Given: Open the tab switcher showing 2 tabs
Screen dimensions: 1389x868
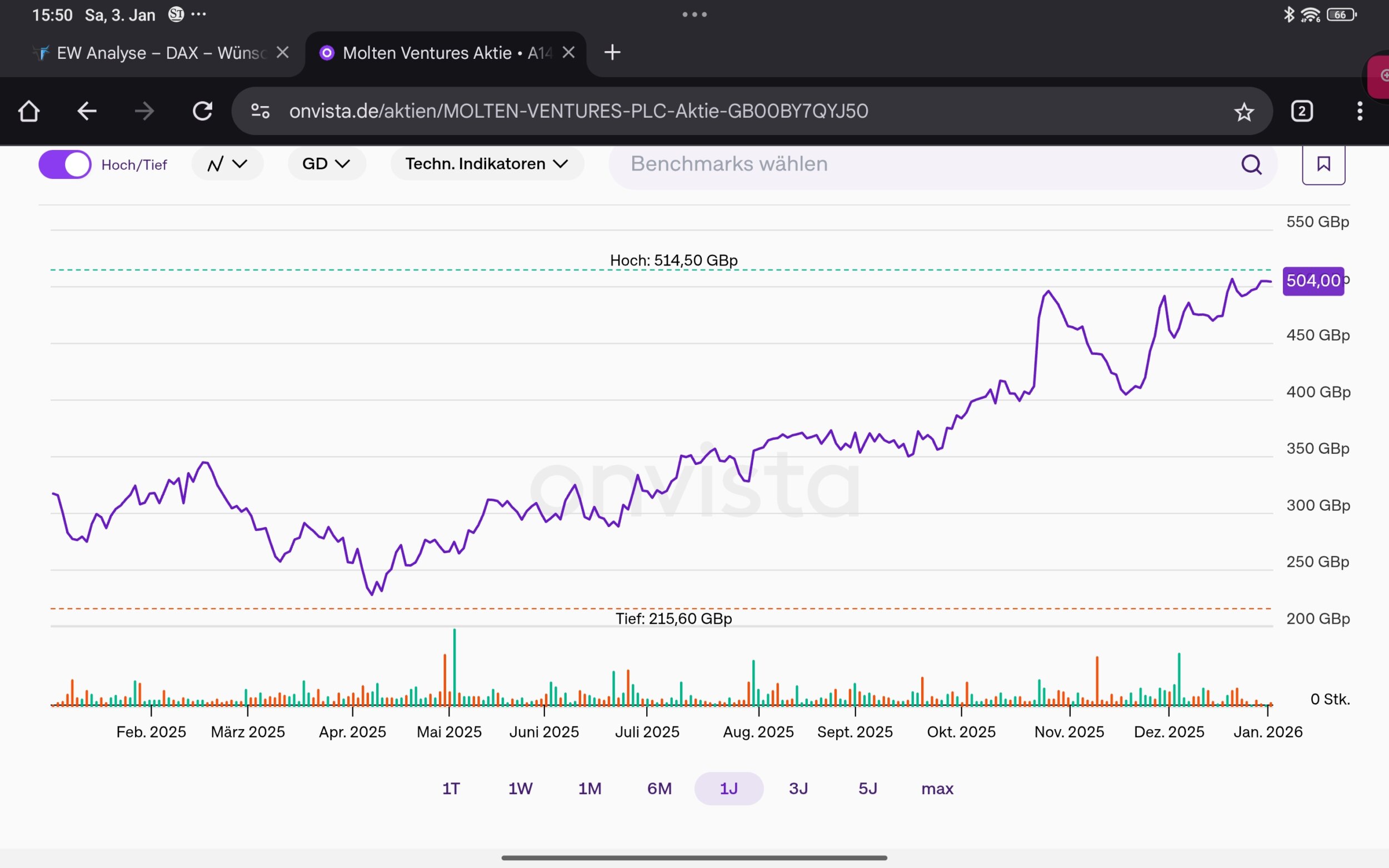Looking at the screenshot, I should tap(1302, 111).
